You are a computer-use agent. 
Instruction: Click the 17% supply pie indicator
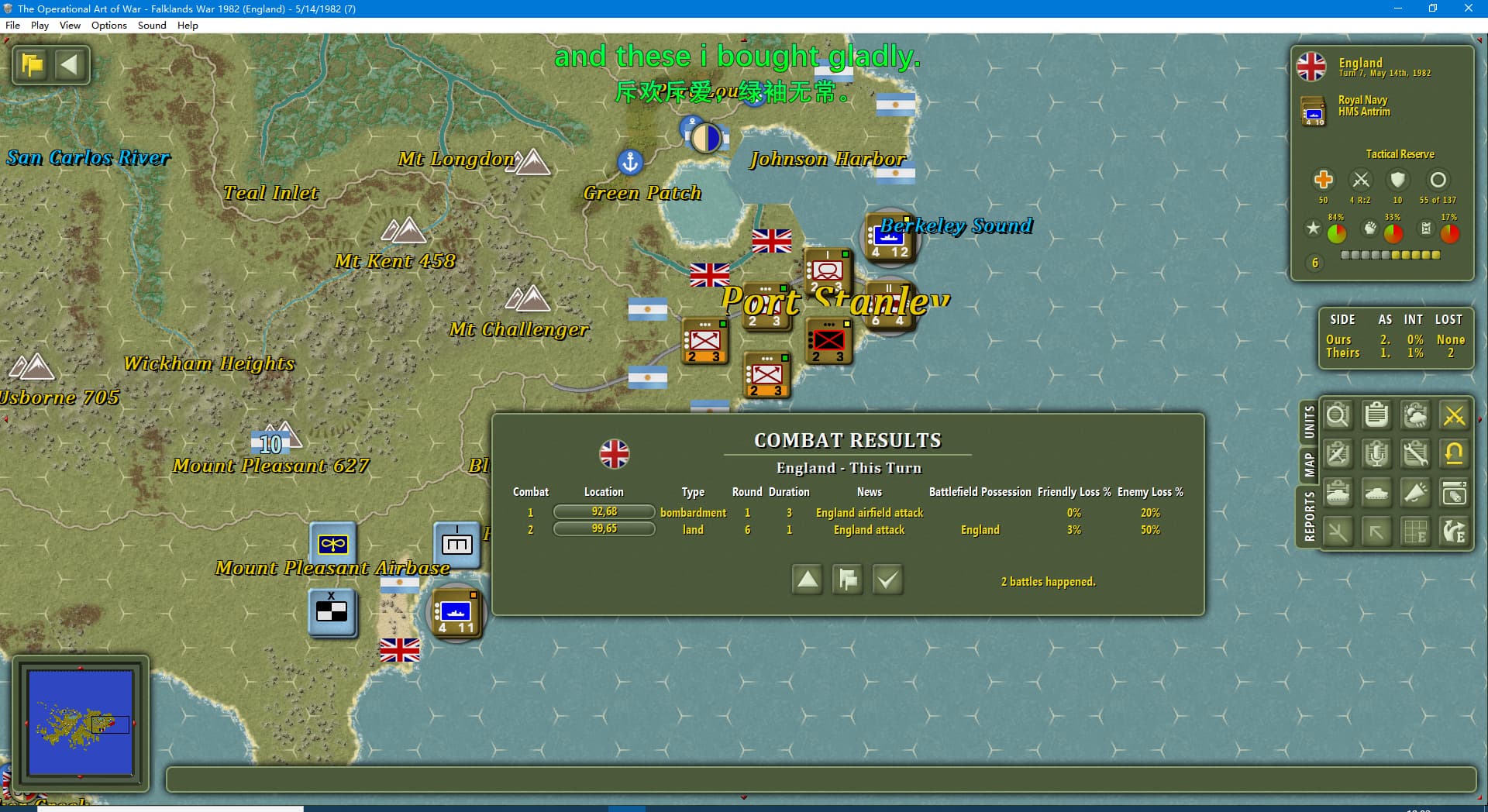1449,232
